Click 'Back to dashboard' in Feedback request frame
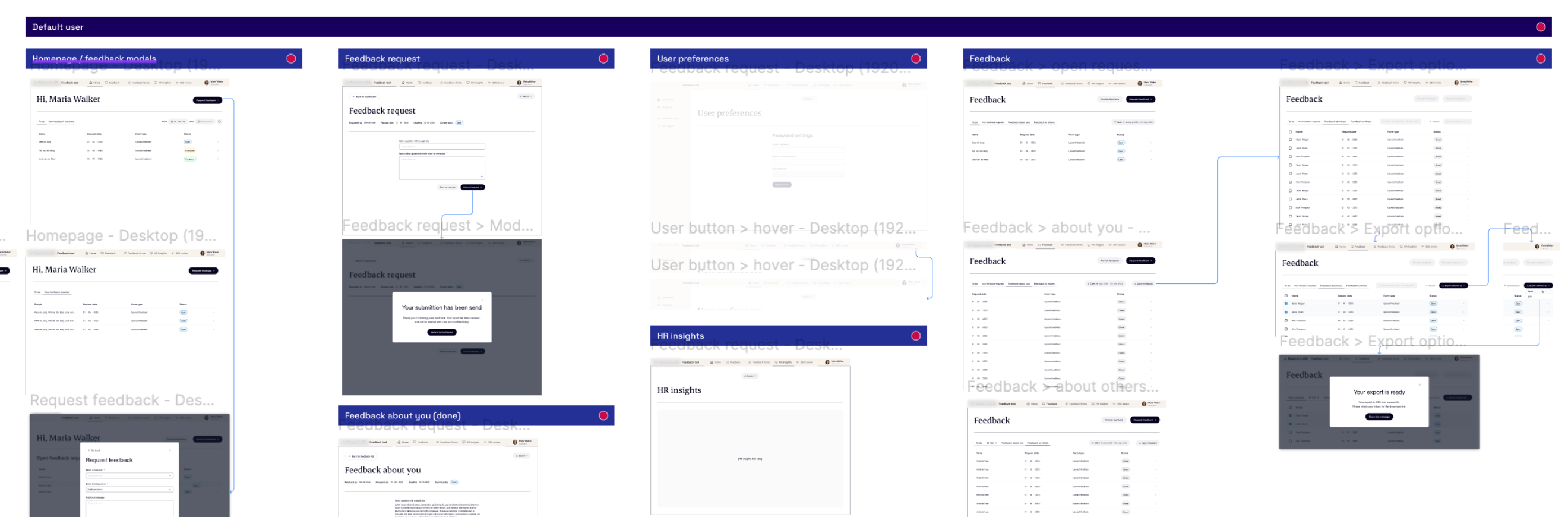The width and height of the screenshot is (1568, 517). [364, 96]
